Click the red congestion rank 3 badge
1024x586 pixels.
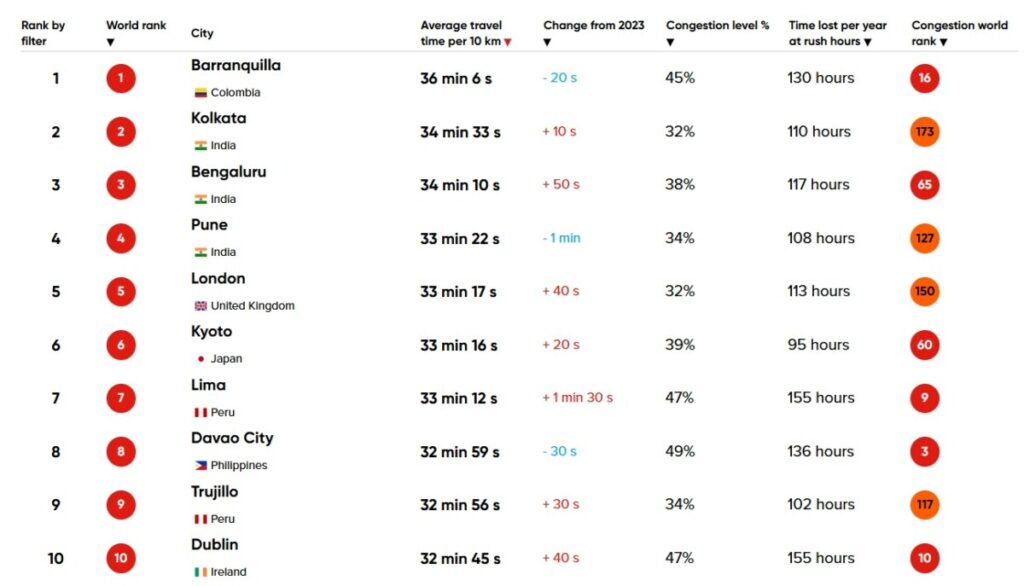tap(924, 452)
